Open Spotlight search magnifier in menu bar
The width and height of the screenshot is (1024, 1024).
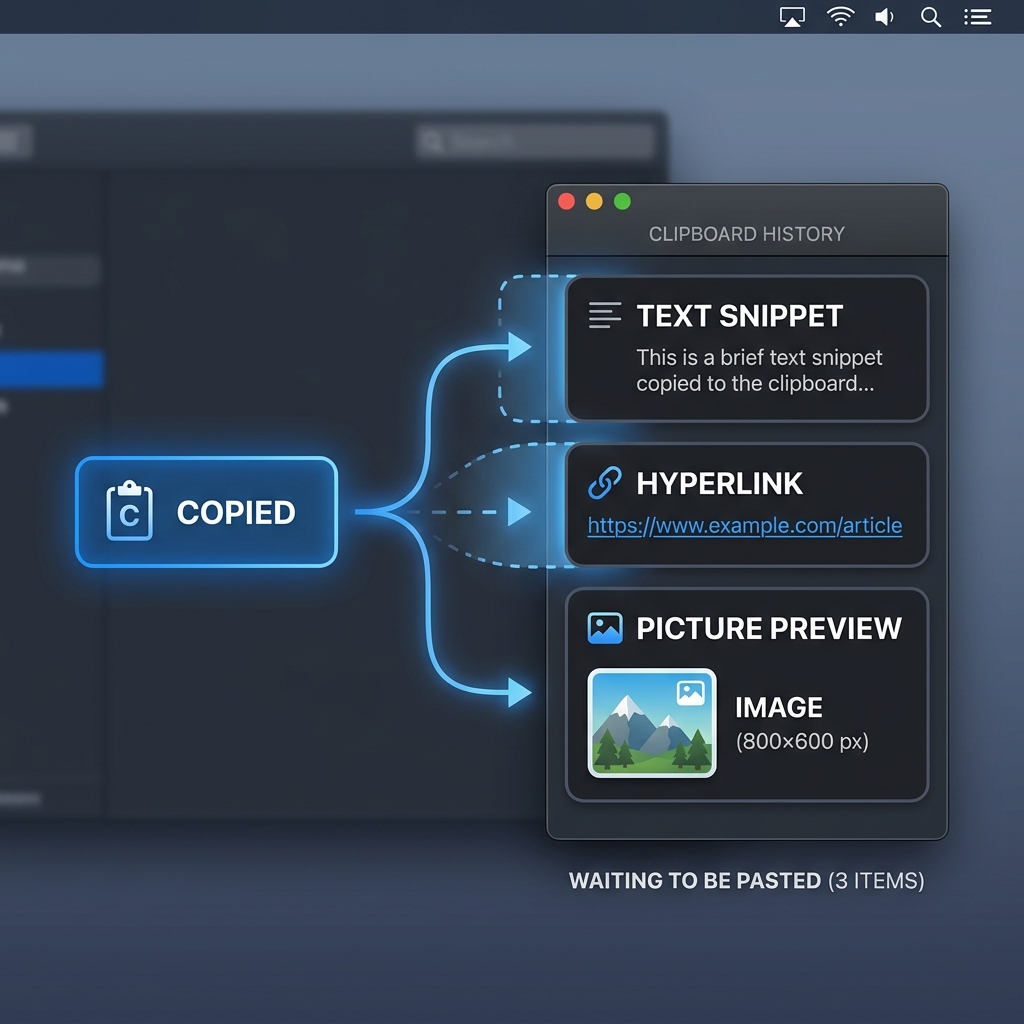coord(931,17)
